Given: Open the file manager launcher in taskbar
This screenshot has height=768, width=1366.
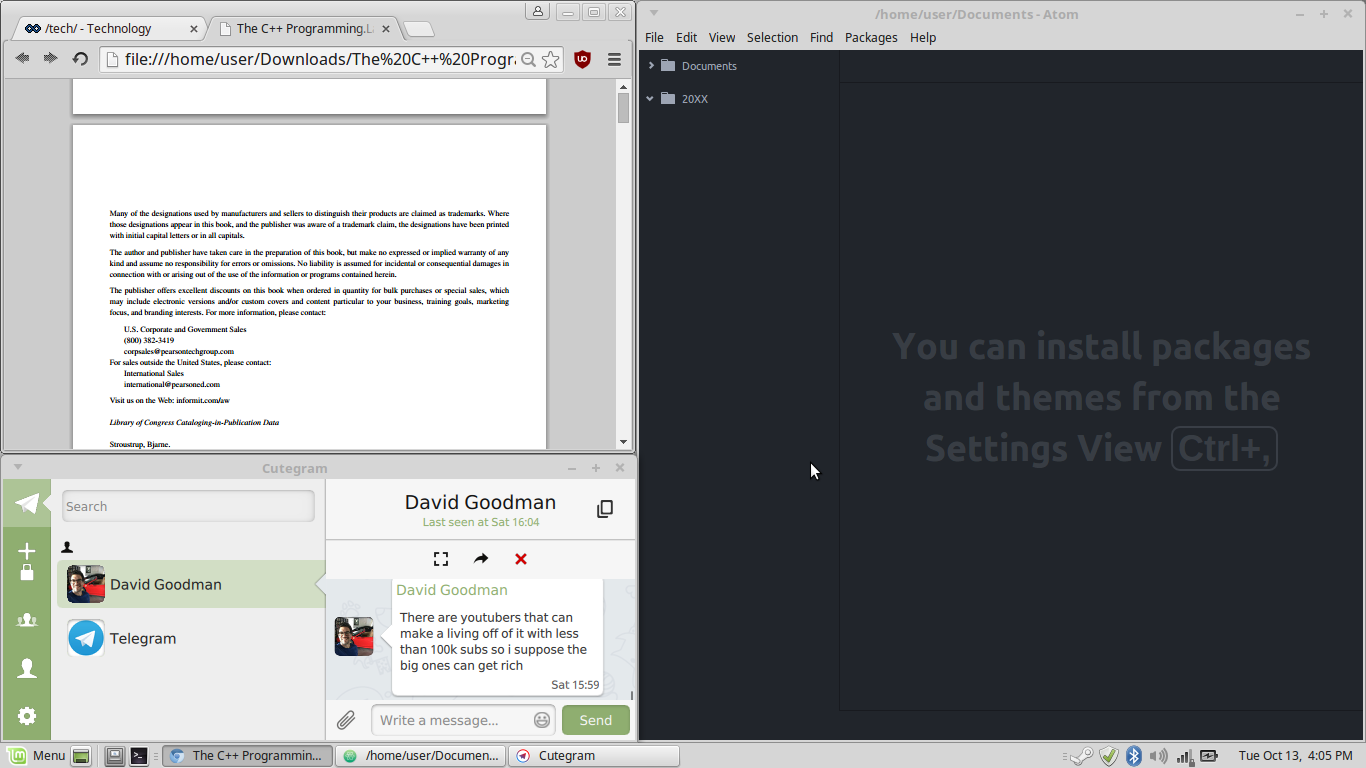Looking at the screenshot, I should tap(114, 756).
